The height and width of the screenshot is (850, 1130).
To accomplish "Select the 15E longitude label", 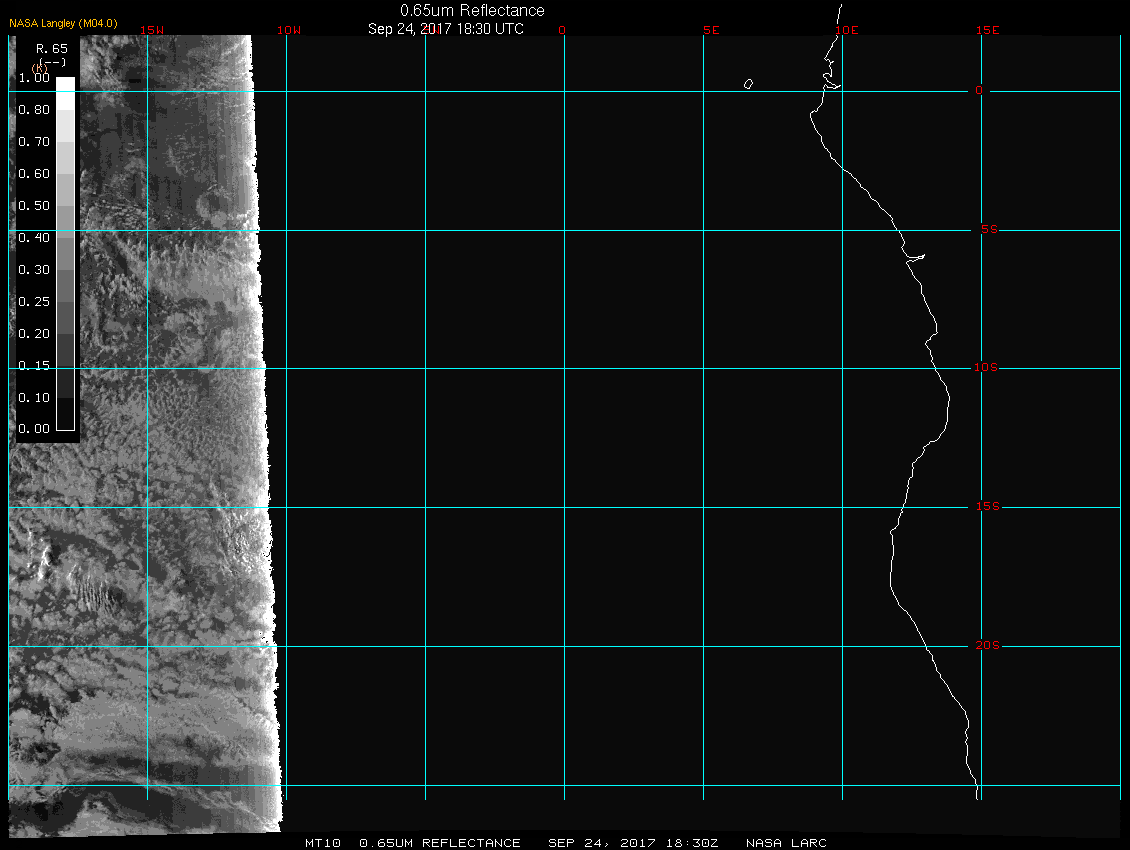I will tap(988, 30).
